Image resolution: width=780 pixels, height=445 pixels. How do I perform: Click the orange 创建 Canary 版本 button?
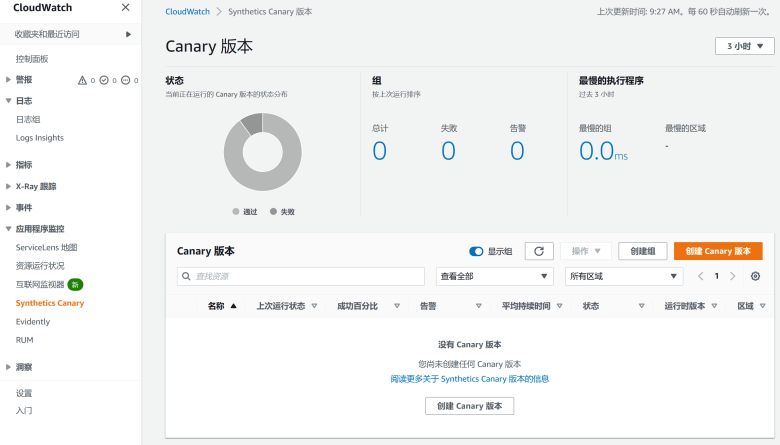tap(718, 252)
